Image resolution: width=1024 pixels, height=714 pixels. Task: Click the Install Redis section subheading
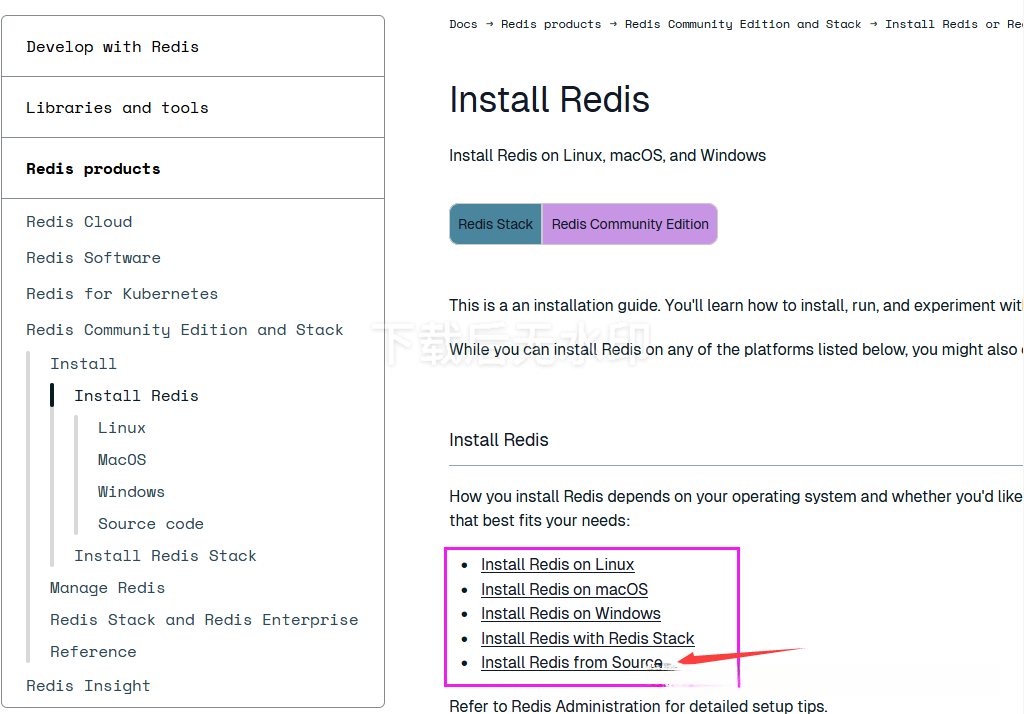[499, 440]
